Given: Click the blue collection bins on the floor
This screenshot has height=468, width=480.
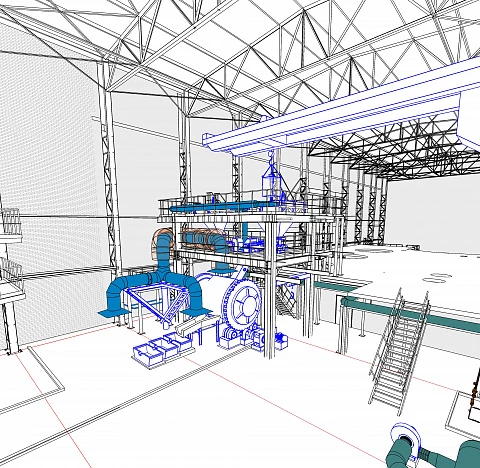Looking at the screenshot, I should click(162, 349).
